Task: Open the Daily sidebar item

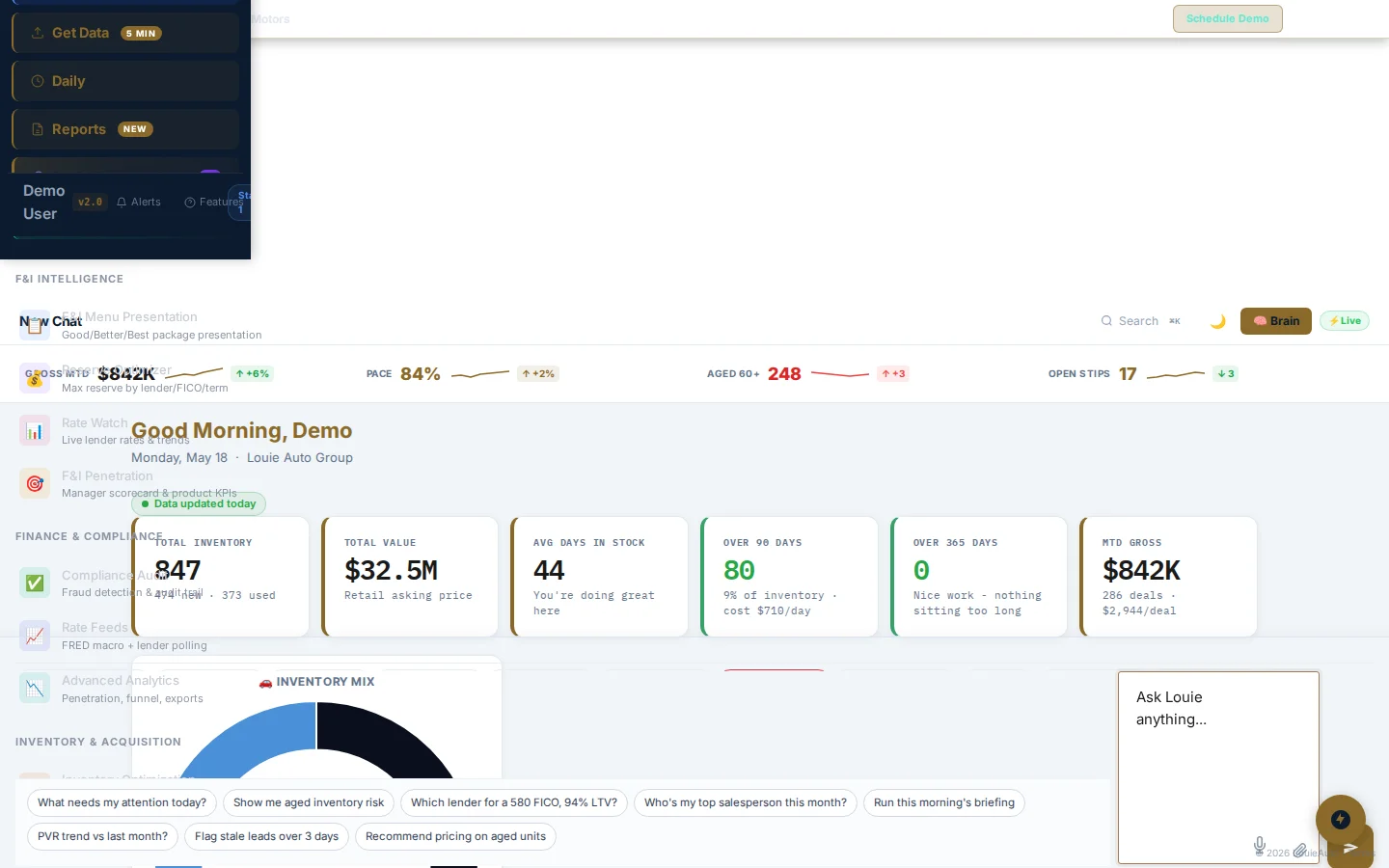Action: [x=125, y=81]
